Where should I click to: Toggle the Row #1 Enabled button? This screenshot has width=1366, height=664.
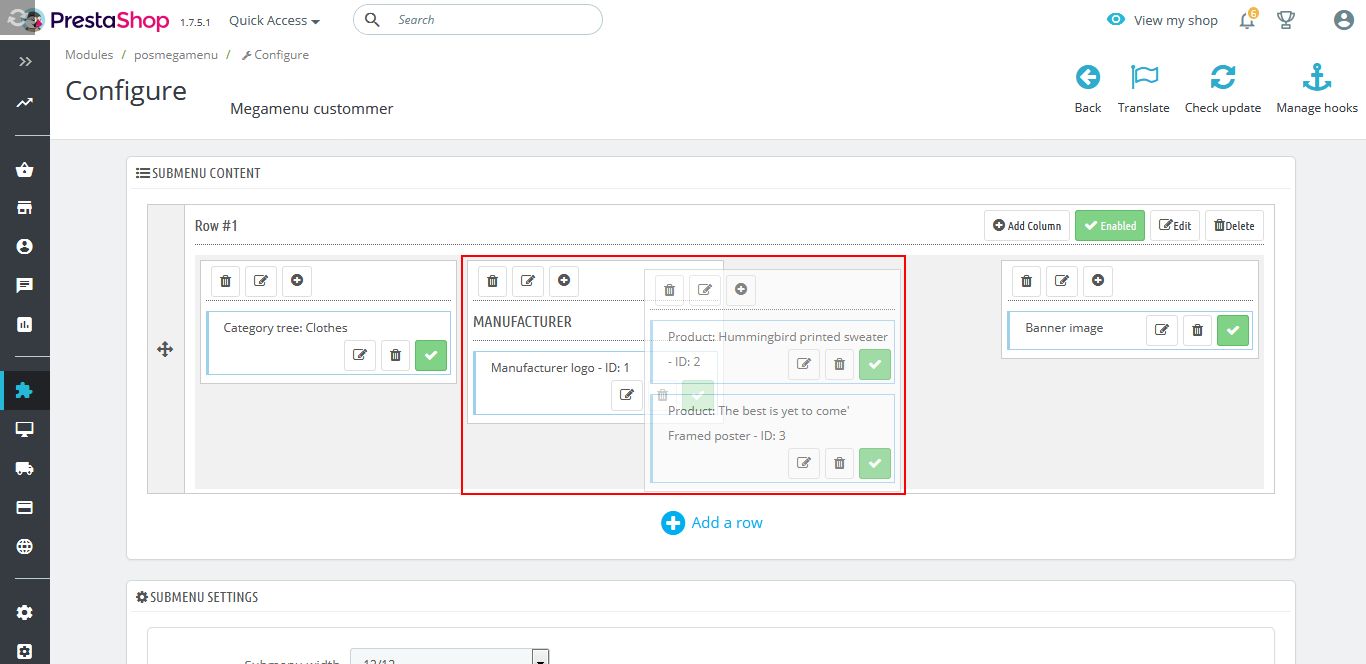[1109, 226]
